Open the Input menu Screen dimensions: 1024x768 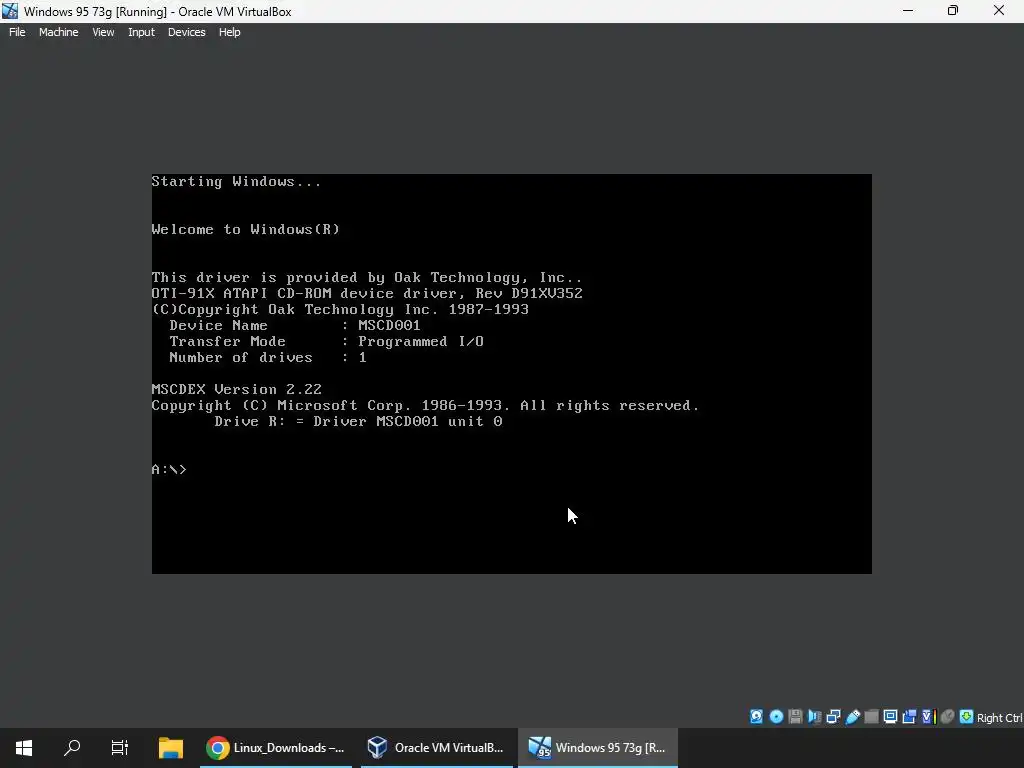(x=141, y=32)
